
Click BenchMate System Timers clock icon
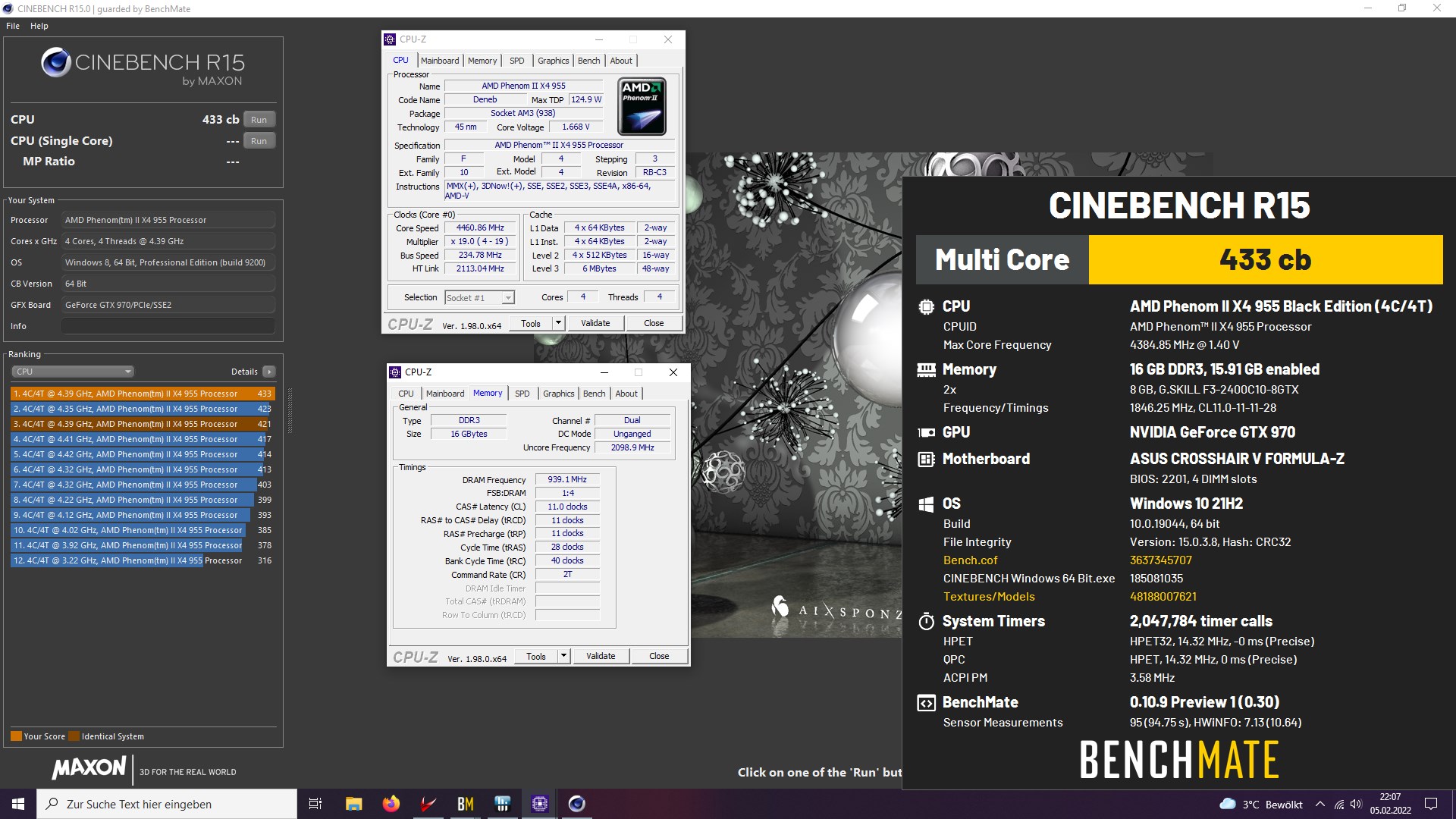pos(926,622)
